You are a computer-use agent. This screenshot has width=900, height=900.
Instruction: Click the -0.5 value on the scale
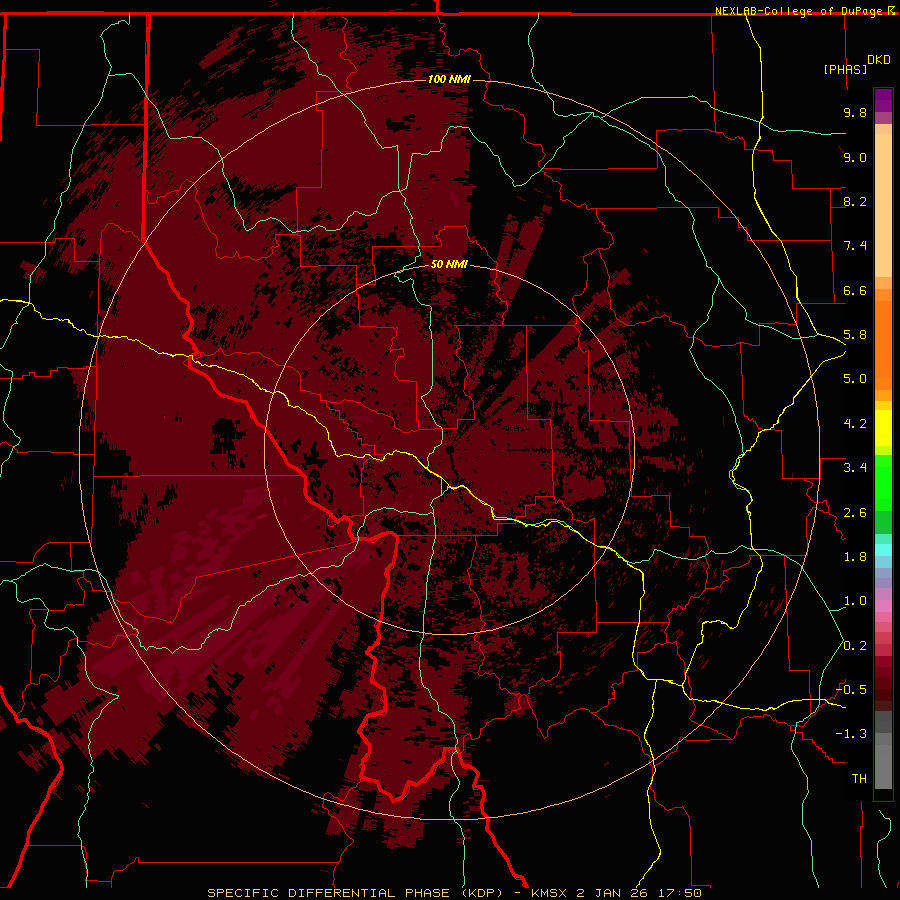[x=851, y=690]
